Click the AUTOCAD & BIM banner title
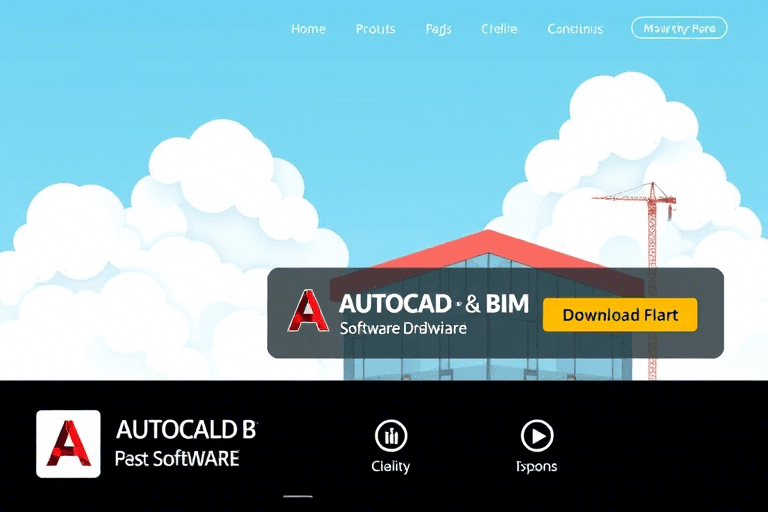 click(x=433, y=303)
